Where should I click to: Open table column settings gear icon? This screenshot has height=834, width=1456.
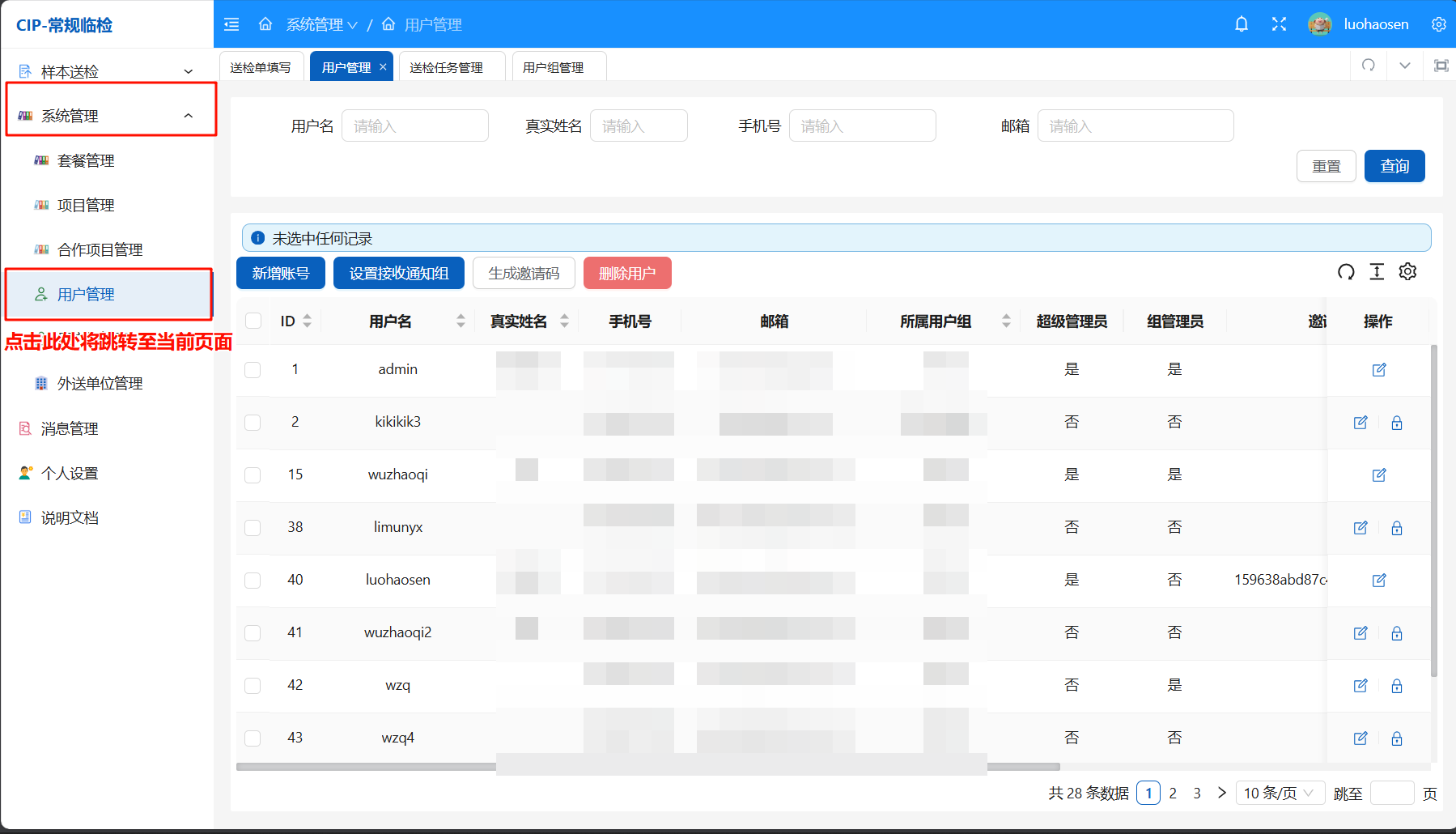pyautogui.click(x=1407, y=272)
